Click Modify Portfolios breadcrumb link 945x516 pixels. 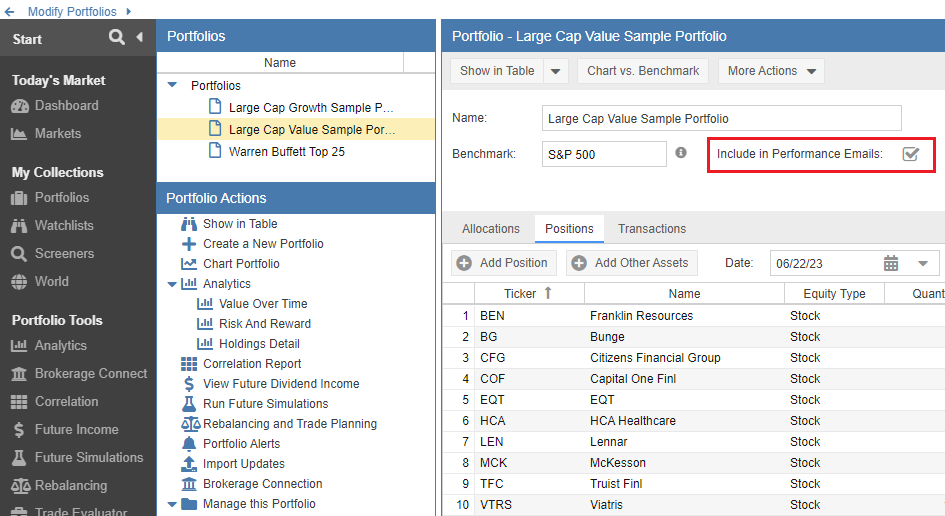pos(72,11)
